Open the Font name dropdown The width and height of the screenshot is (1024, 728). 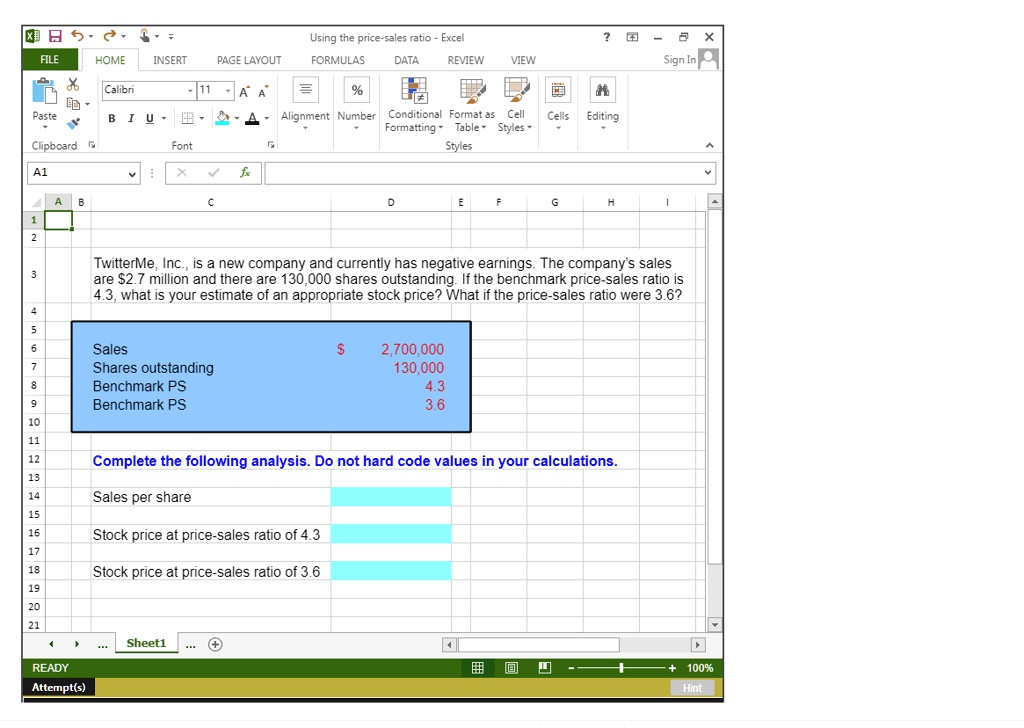click(x=189, y=90)
